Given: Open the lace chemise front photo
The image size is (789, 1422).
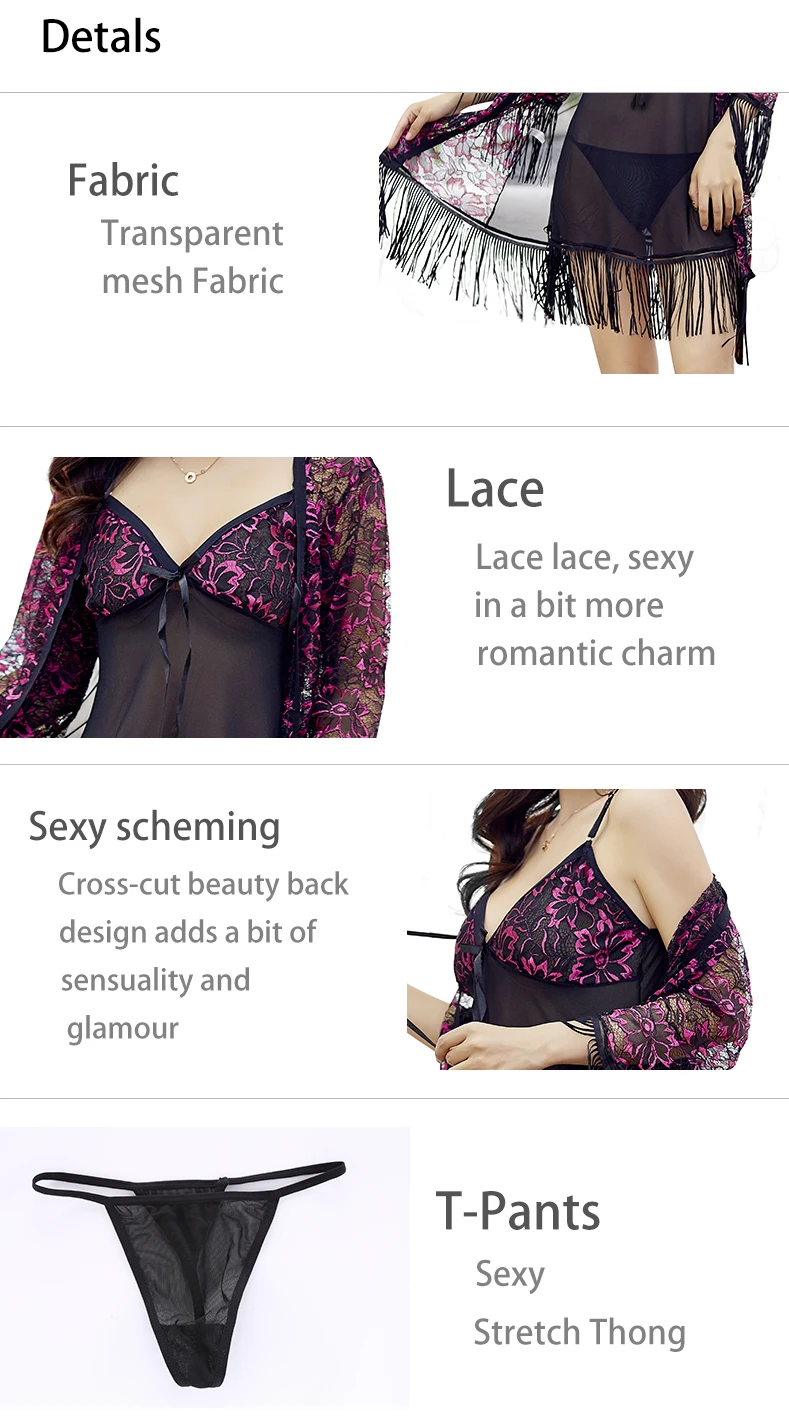Looking at the screenshot, I should pos(194,597).
